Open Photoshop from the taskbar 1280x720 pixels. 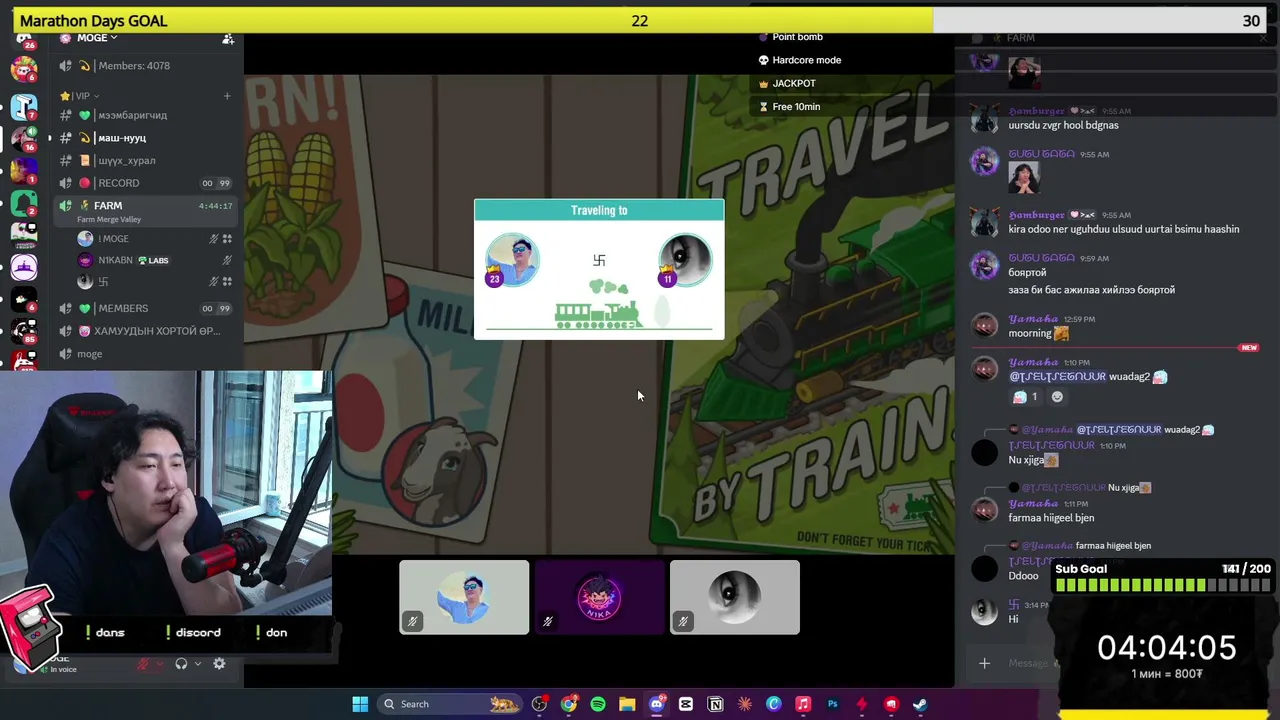coord(832,704)
